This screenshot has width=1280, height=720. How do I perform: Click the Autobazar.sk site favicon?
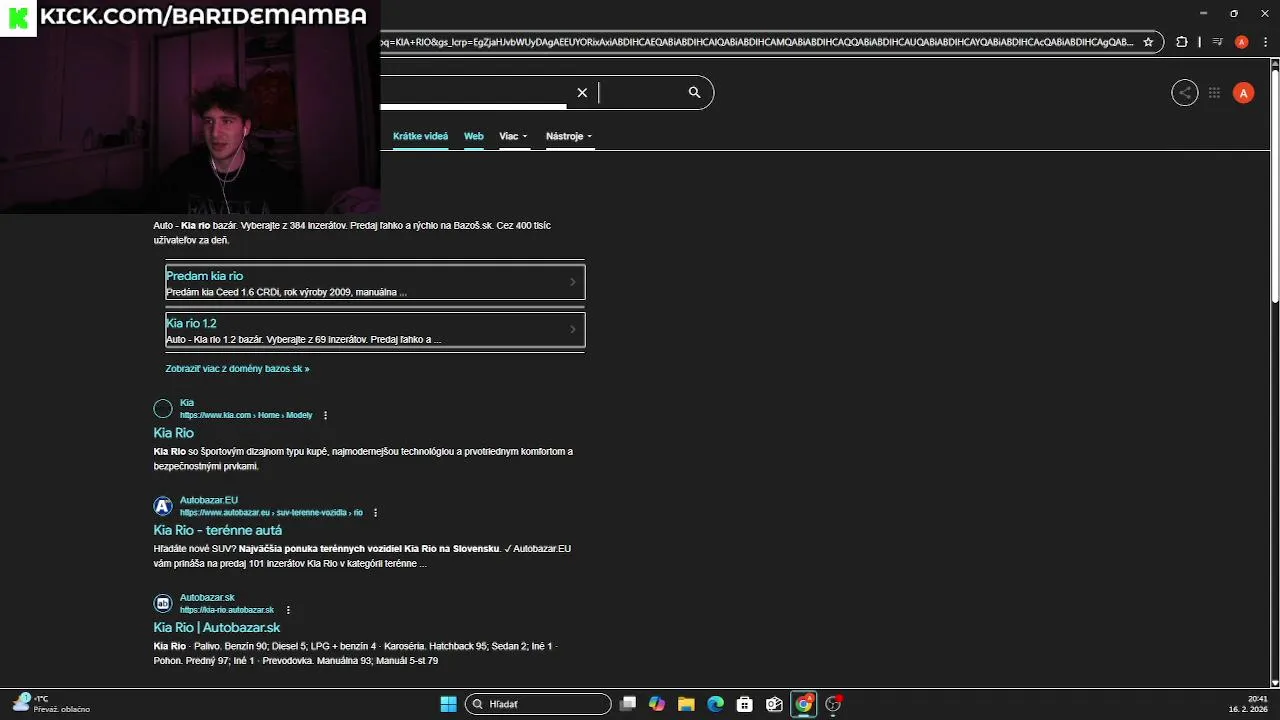tap(163, 603)
